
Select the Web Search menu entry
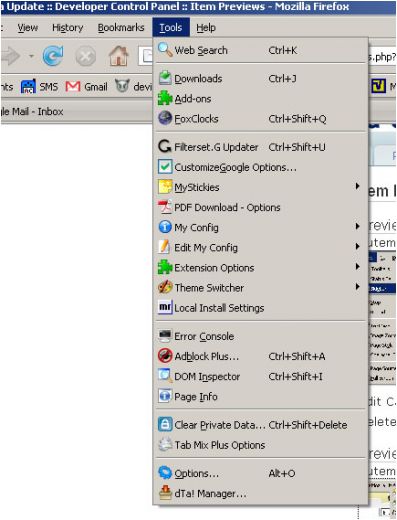pyautogui.click(x=261, y=50)
